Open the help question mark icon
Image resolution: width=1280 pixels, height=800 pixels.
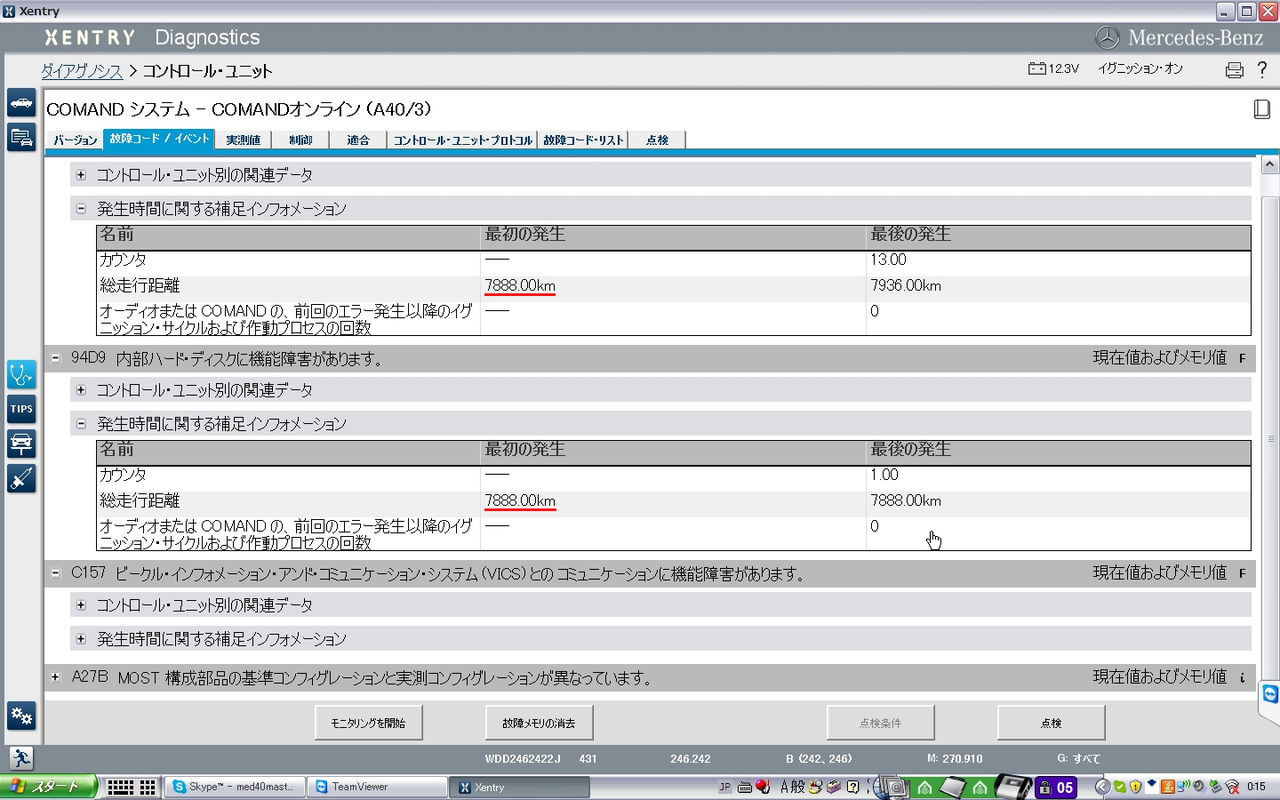click(1262, 69)
